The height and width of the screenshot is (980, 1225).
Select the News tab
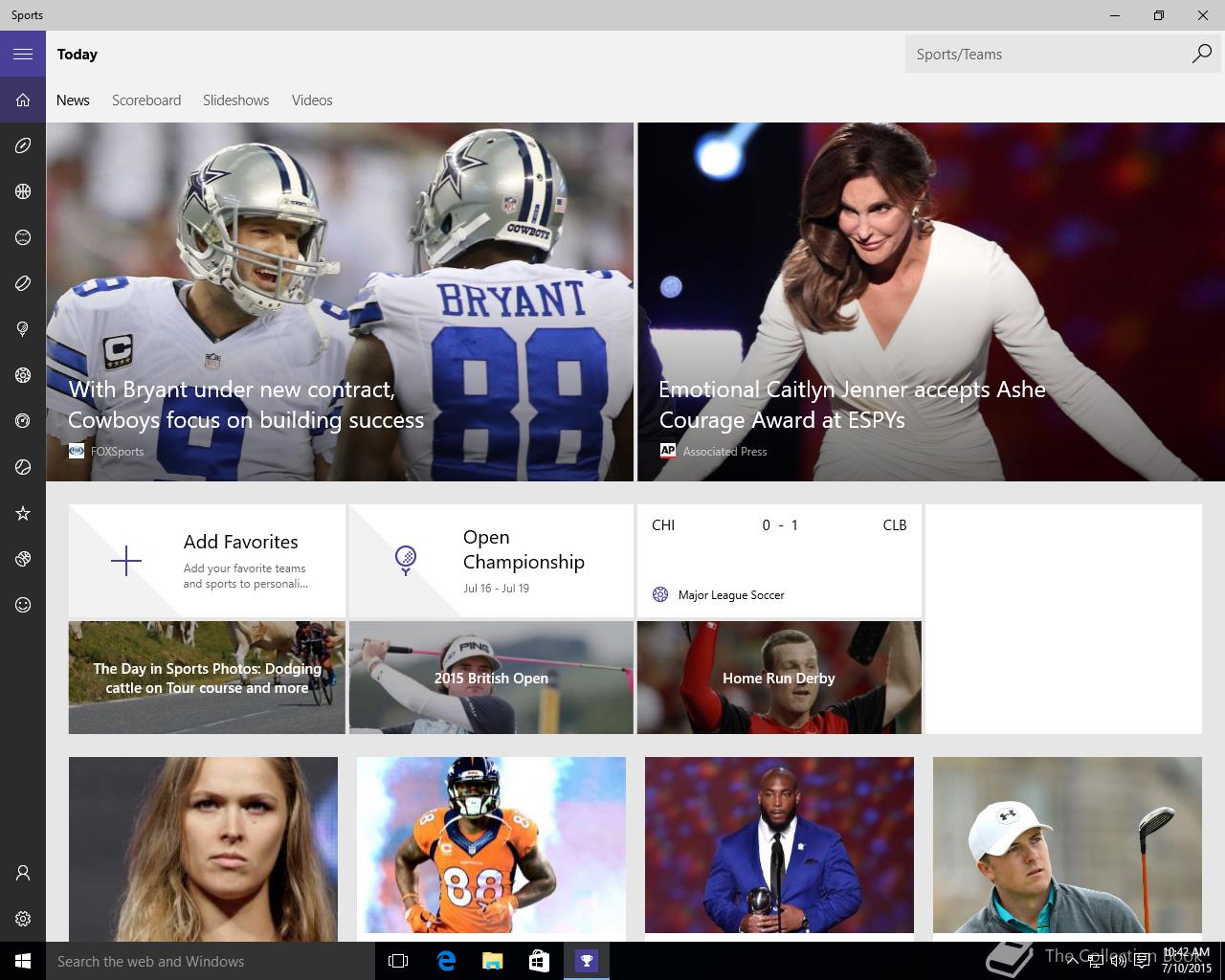[73, 100]
